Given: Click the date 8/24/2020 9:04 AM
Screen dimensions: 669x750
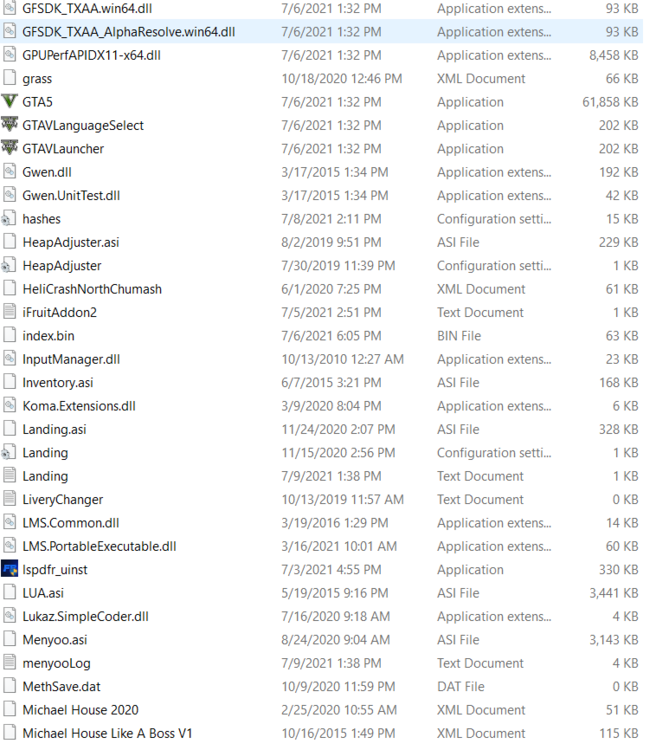Looking at the screenshot, I should click(336, 640).
